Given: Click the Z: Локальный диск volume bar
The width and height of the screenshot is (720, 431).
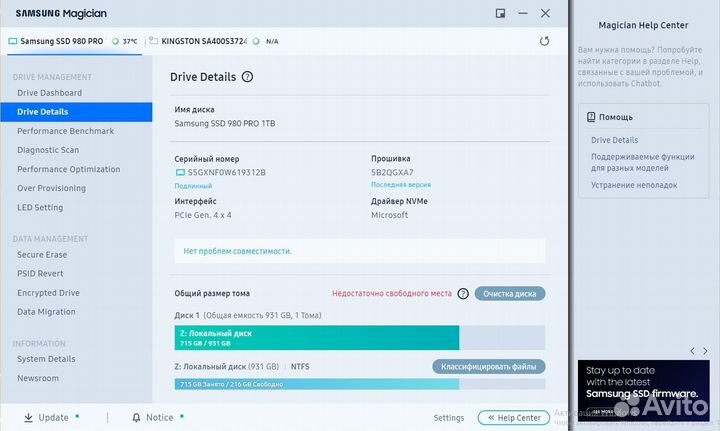Looking at the screenshot, I should (317, 337).
